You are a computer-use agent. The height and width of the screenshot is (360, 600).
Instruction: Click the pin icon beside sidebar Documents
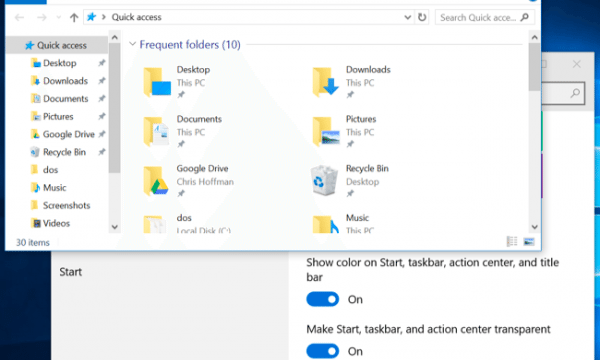pos(101,99)
